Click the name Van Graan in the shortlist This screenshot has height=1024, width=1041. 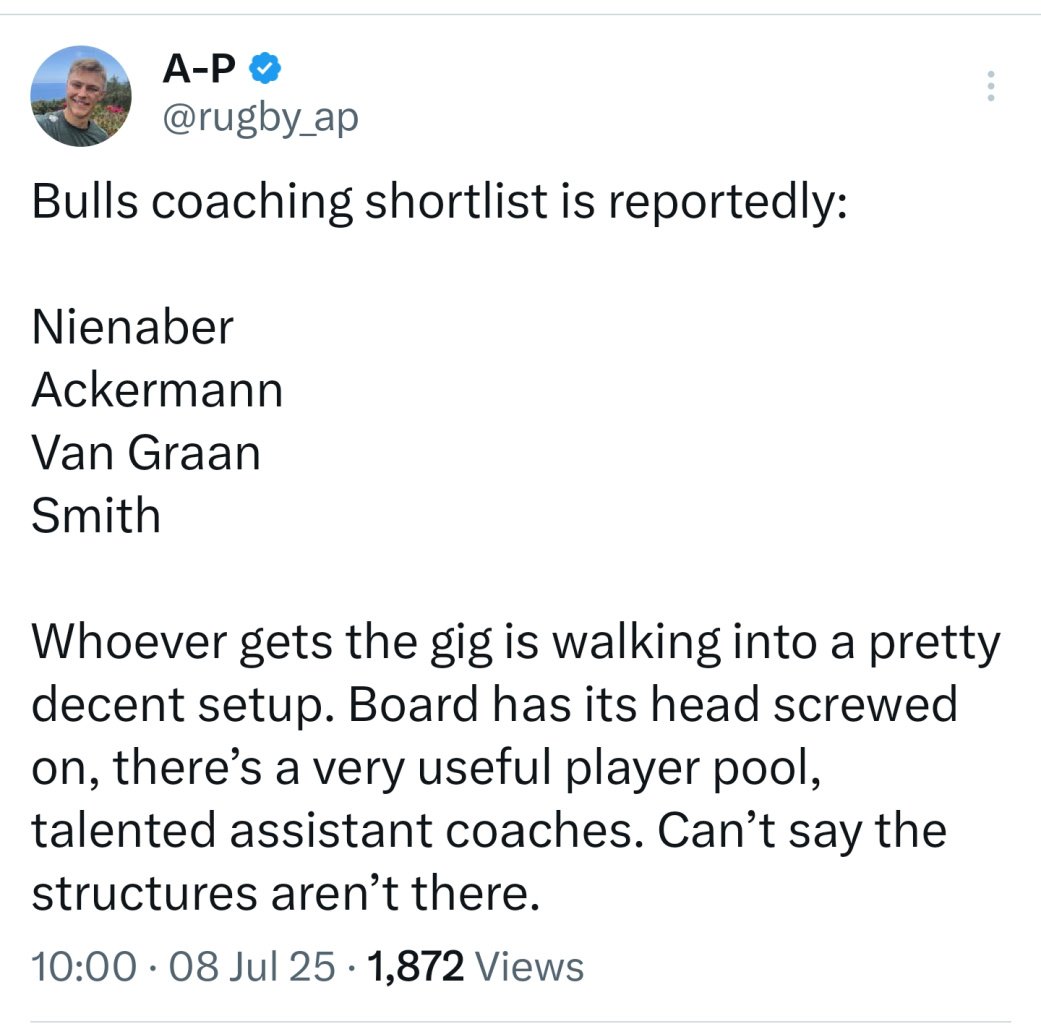click(146, 453)
